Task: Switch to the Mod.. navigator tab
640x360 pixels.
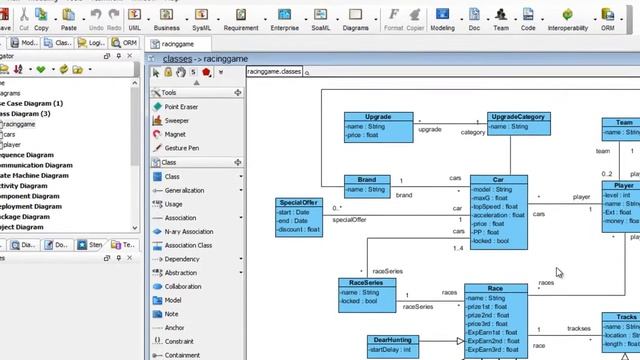Action: pos(24,42)
